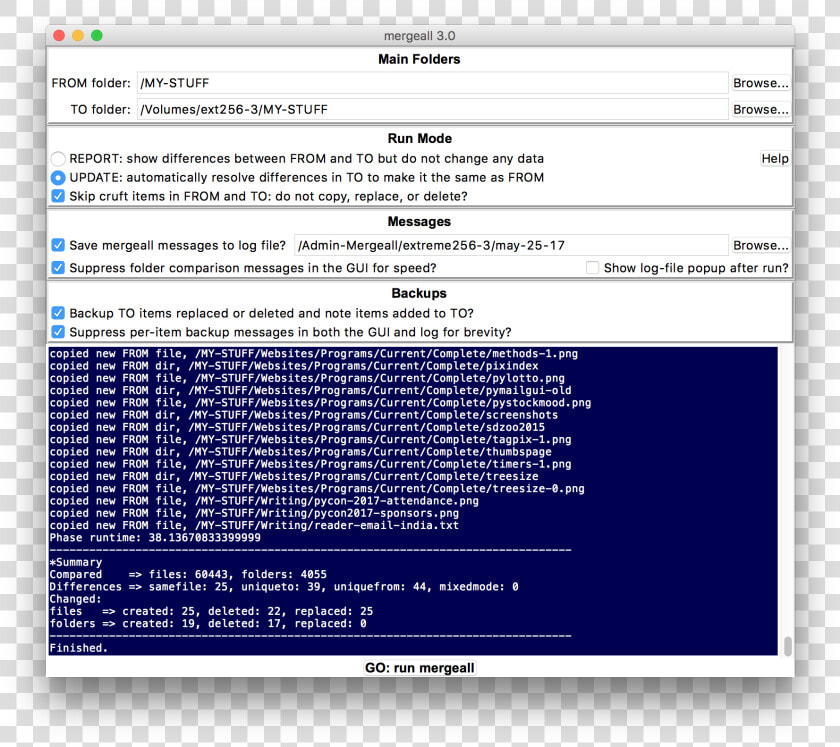The width and height of the screenshot is (840, 747).
Task: Click the TO folder path field
Action: (x=432, y=109)
